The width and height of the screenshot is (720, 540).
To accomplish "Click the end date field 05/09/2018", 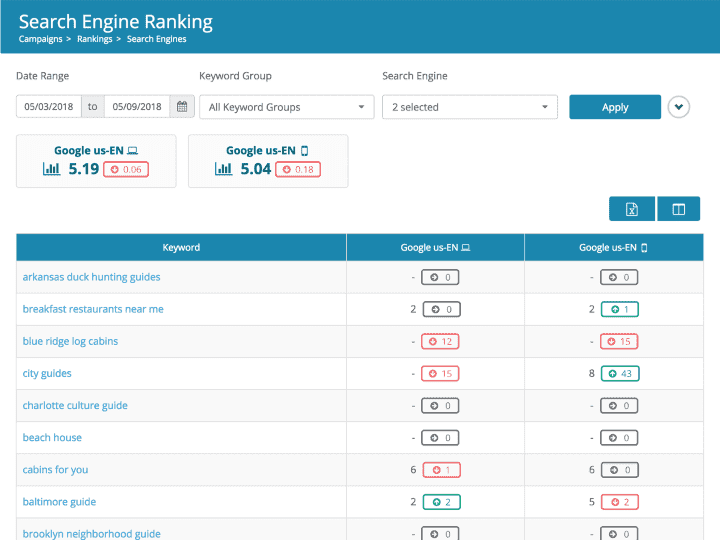I will pyautogui.click(x=135, y=107).
